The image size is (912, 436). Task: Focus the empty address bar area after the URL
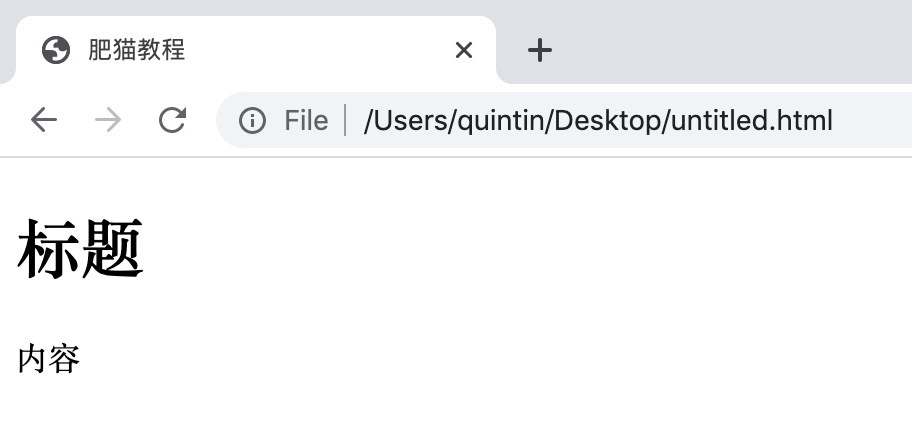click(x=872, y=120)
